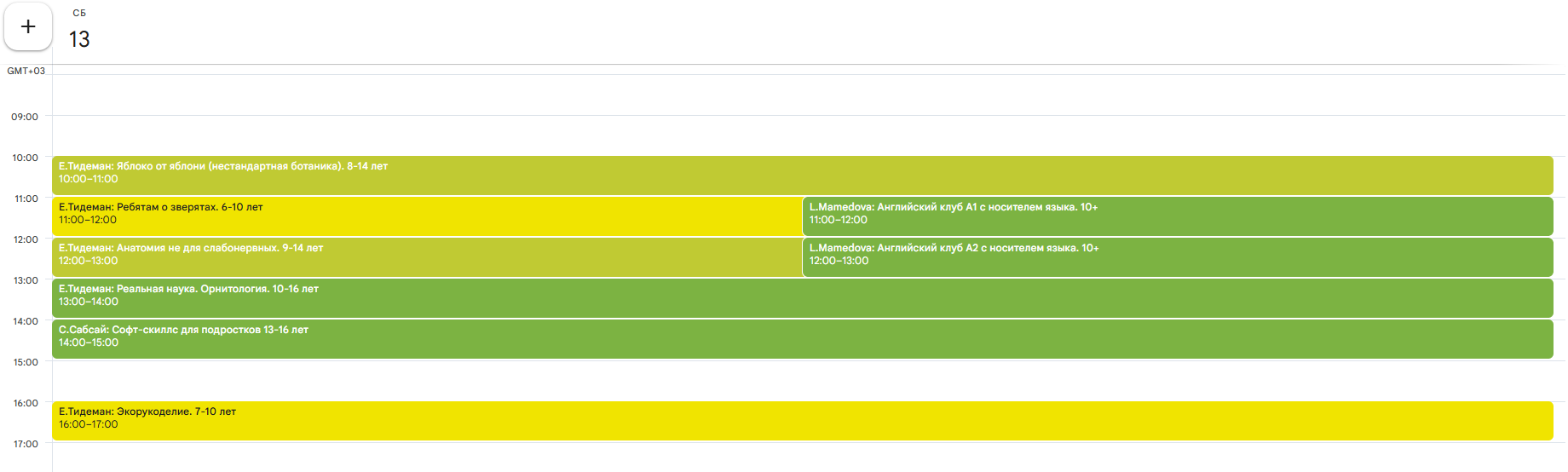Click the 12:00 time label

click(26, 239)
